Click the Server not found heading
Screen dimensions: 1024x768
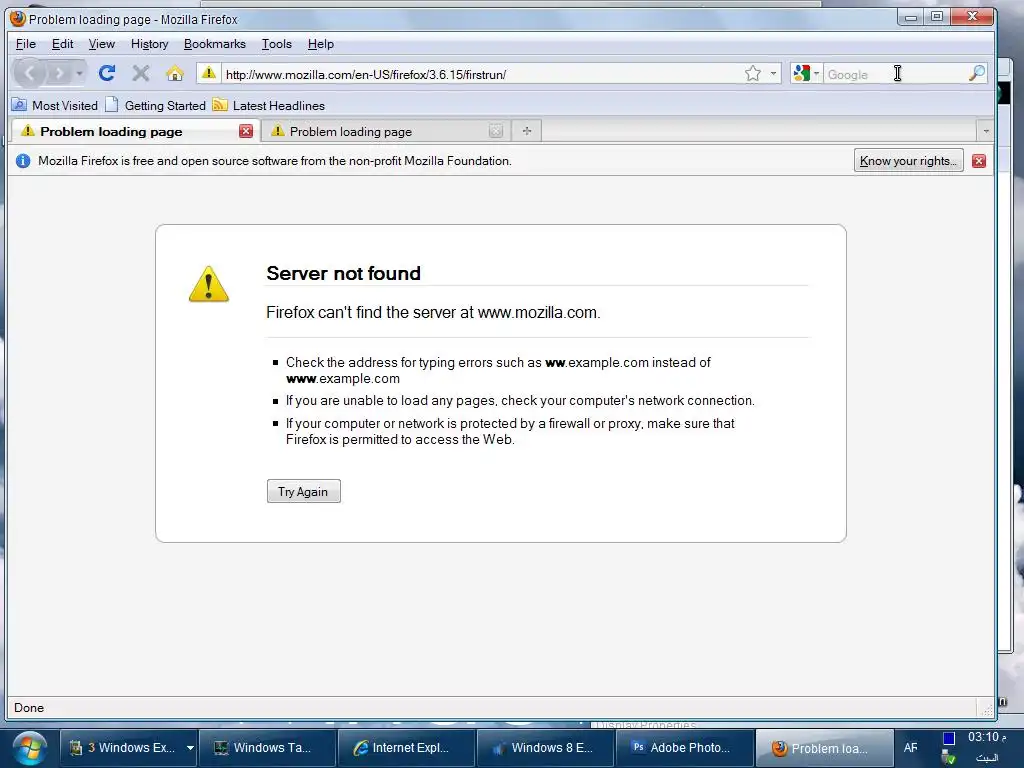pos(344,273)
